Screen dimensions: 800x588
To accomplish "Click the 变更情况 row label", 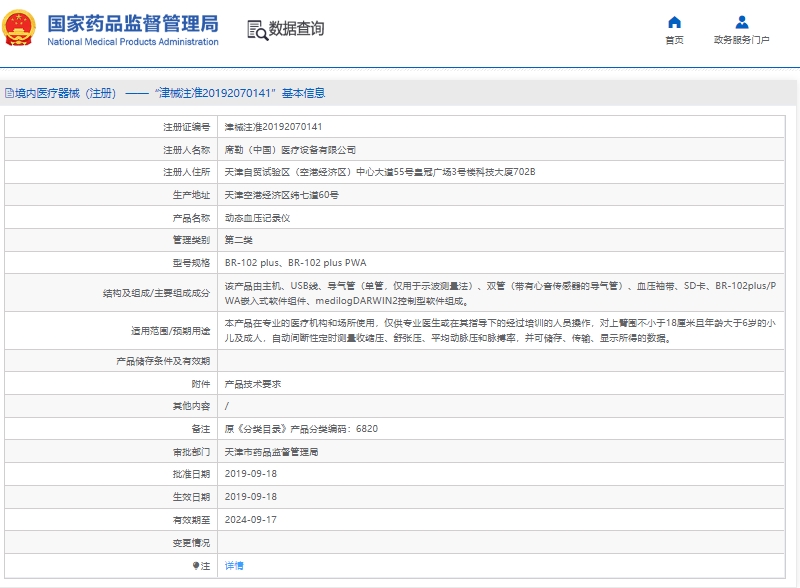I will pyautogui.click(x=191, y=543).
